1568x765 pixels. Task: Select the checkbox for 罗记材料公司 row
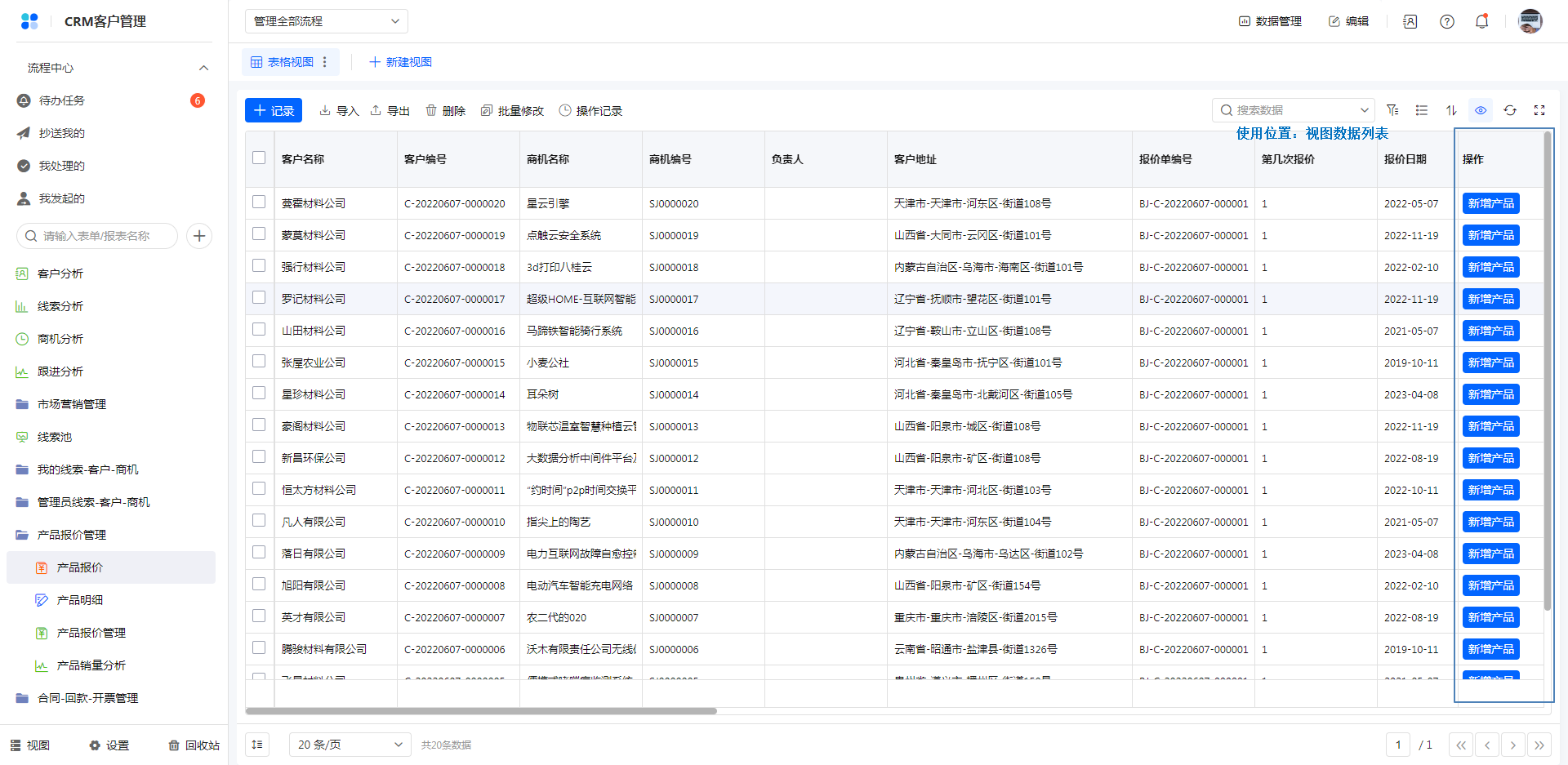(x=259, y=297)
